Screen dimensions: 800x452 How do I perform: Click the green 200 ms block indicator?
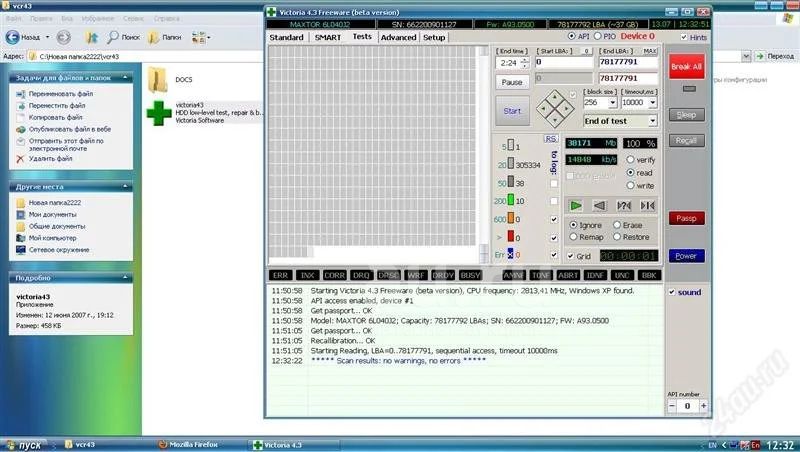(x=511, y=200)
